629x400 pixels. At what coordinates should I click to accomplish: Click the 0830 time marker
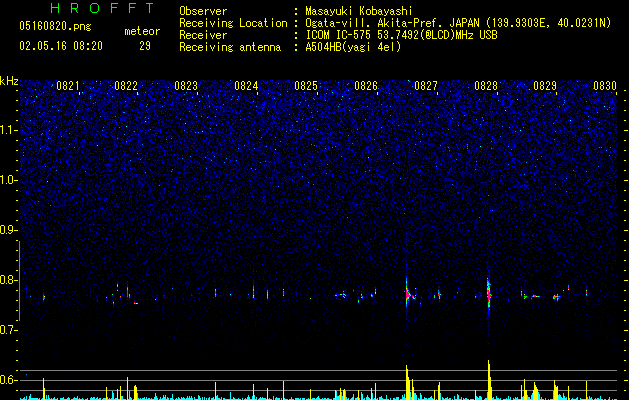point(605,86)
